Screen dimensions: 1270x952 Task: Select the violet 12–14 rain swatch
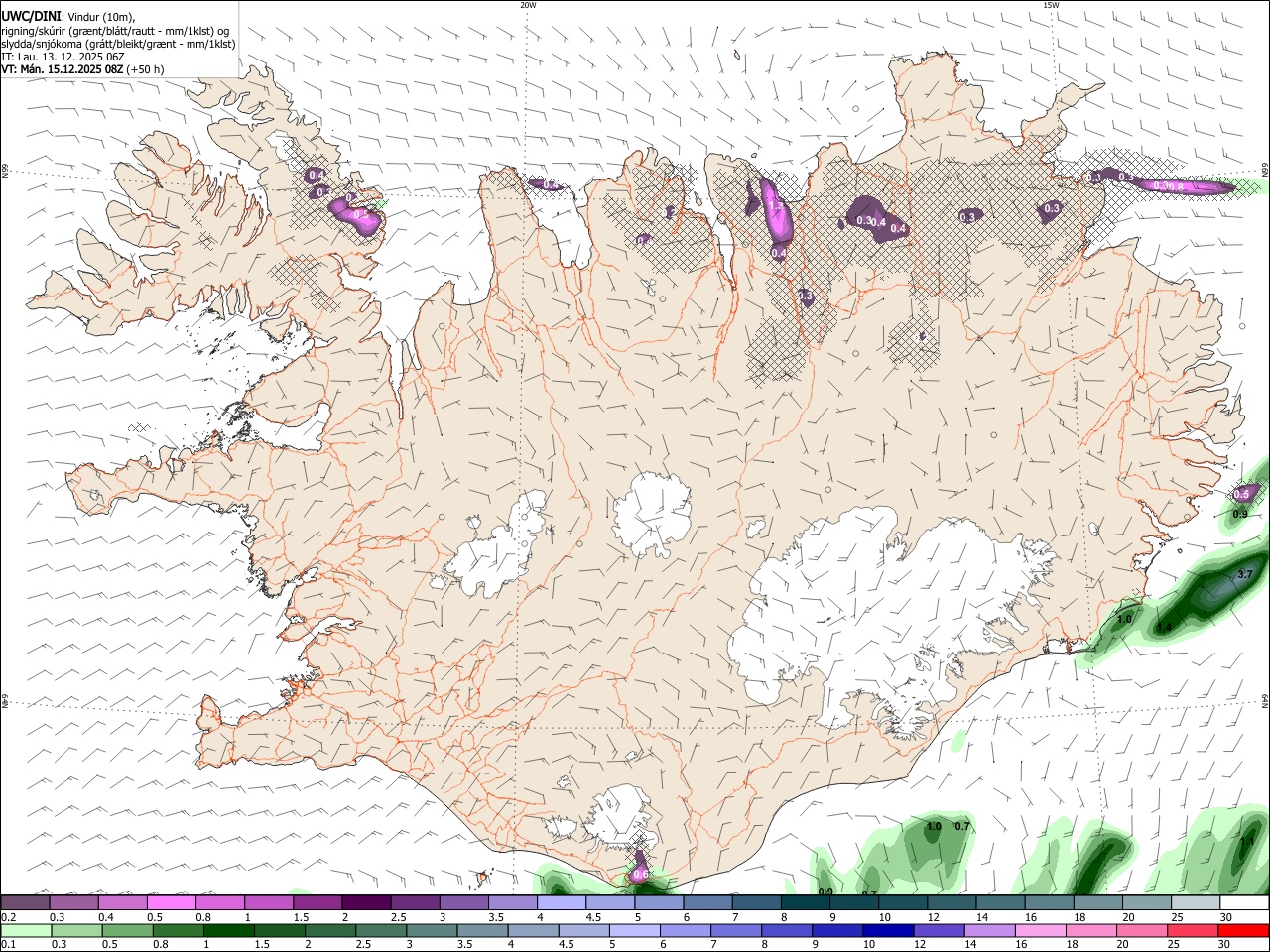pos(938,930)
